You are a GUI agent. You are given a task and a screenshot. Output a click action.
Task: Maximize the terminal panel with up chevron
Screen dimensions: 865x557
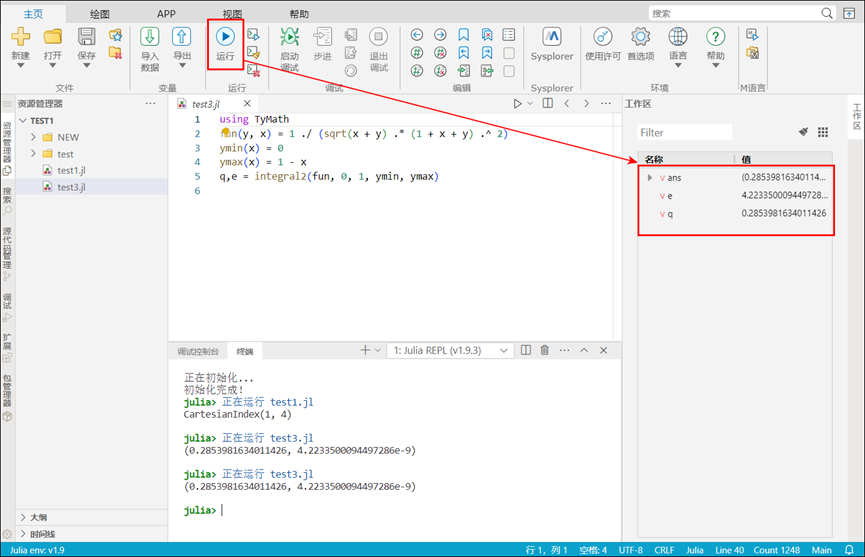pyautogui.click(x=584, y=350)
